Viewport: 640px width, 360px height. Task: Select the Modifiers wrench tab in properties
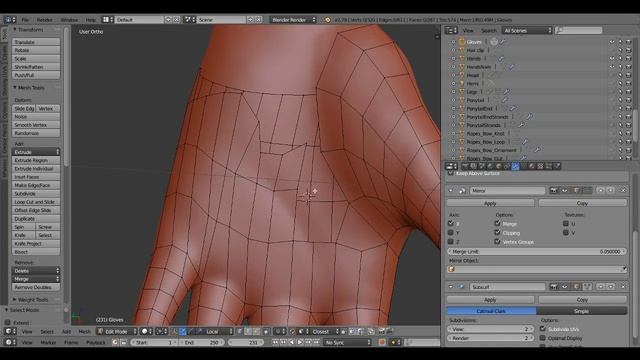[x=516, y=166]
